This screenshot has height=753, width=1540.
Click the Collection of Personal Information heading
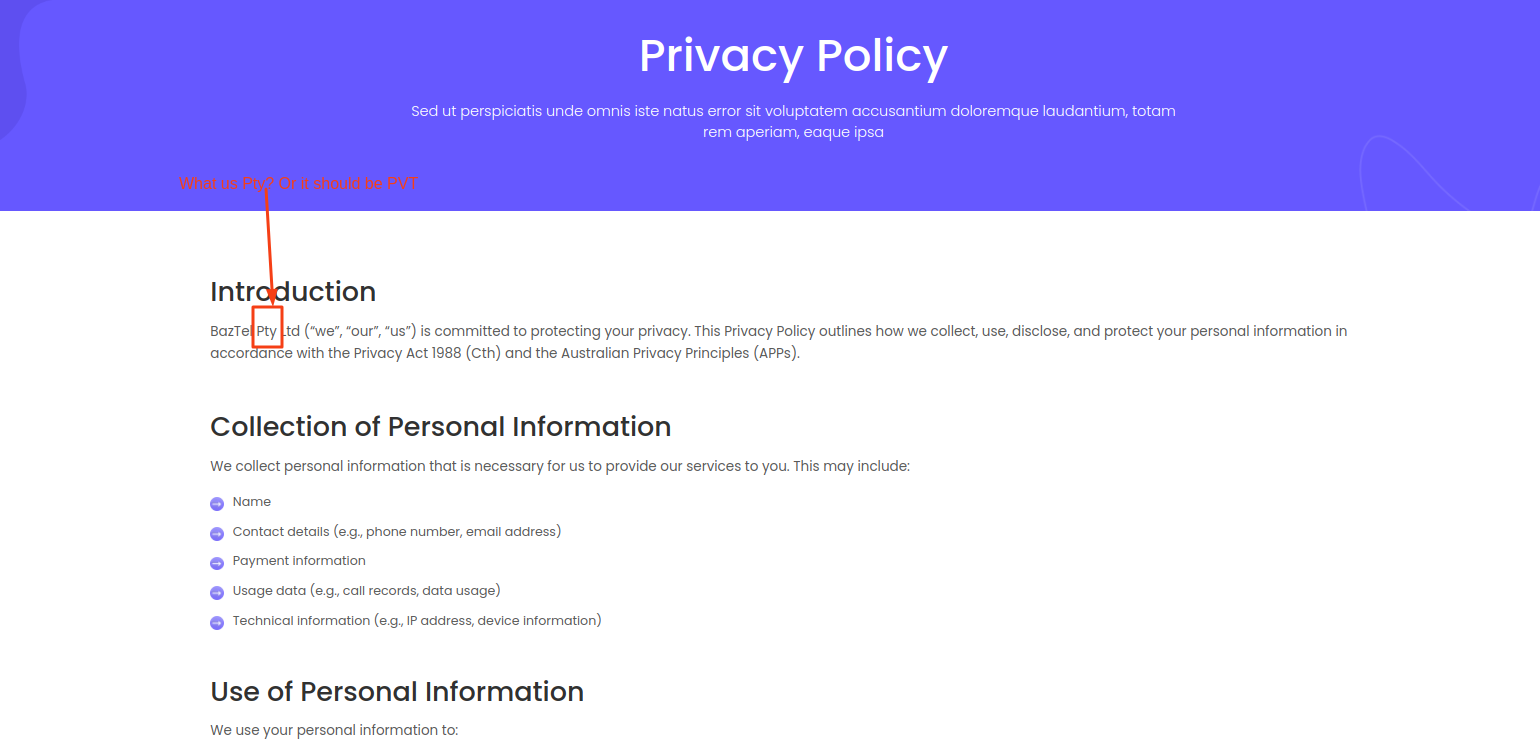(440, 426)
